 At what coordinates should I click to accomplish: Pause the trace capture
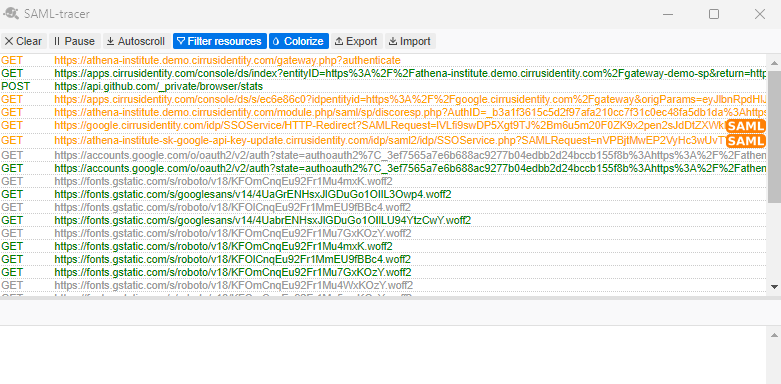(x=74, y=41)
